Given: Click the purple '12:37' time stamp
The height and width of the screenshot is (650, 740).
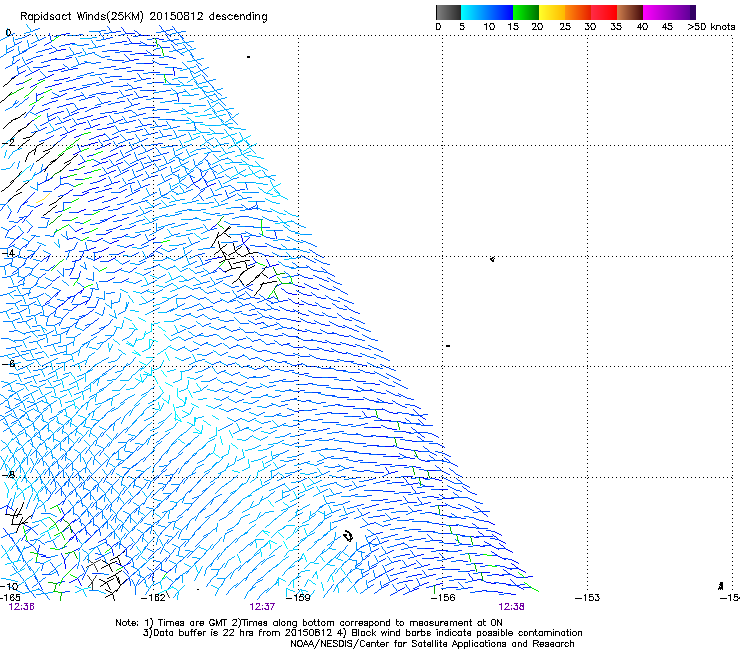Looking at the screenshot, I should coord(262,607).
